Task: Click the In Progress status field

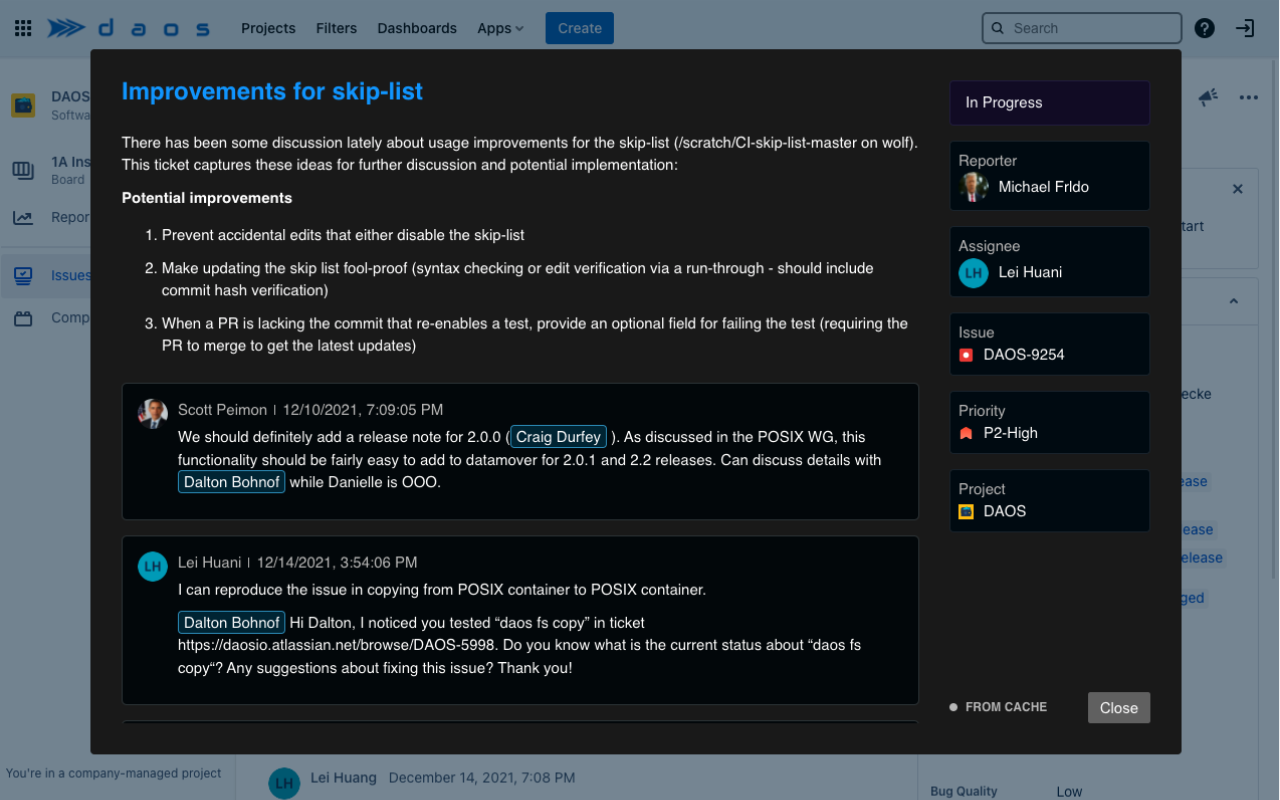Action: point(1049,102)
